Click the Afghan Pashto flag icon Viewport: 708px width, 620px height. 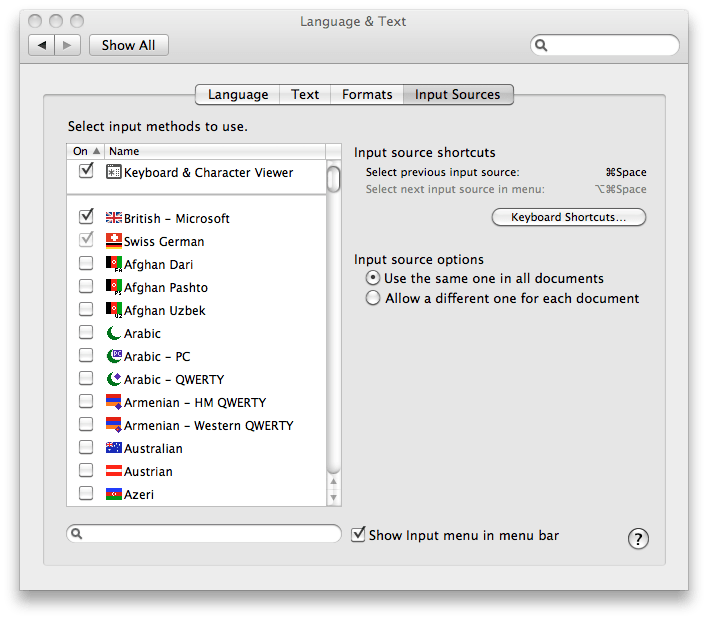(114, 287)
